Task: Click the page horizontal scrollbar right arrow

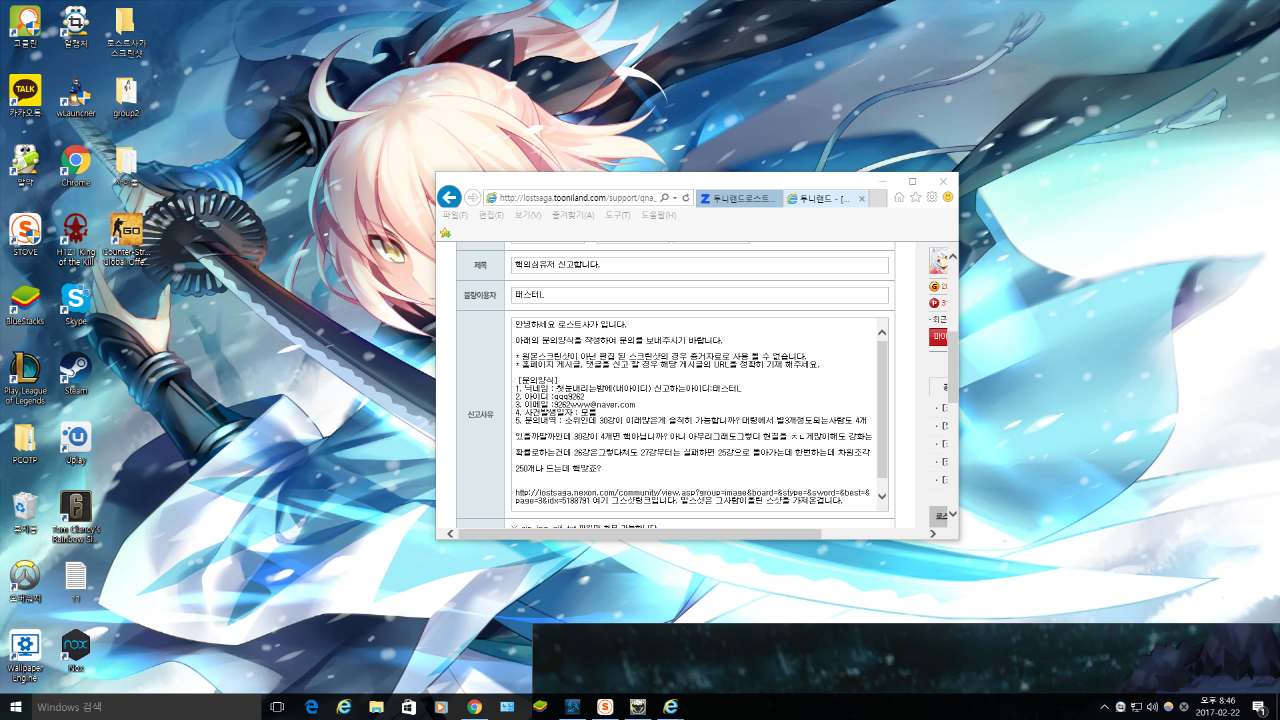Action: coord(934,533)
